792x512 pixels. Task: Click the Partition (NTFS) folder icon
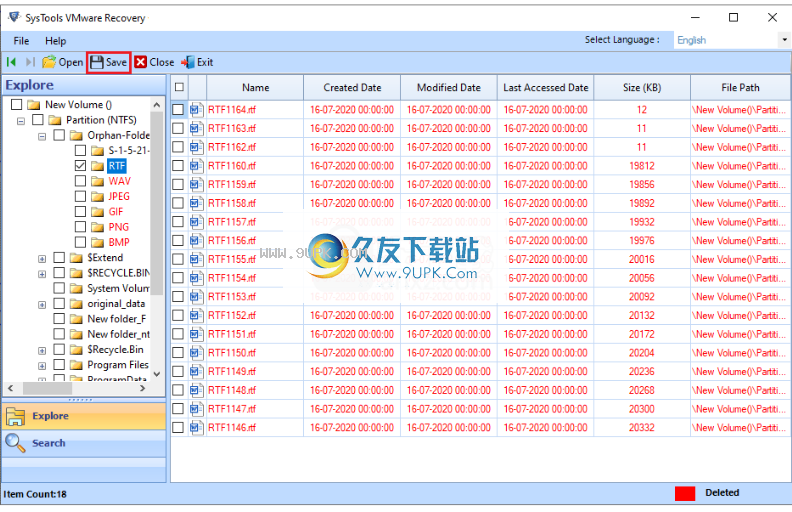(x=55, y=120)
